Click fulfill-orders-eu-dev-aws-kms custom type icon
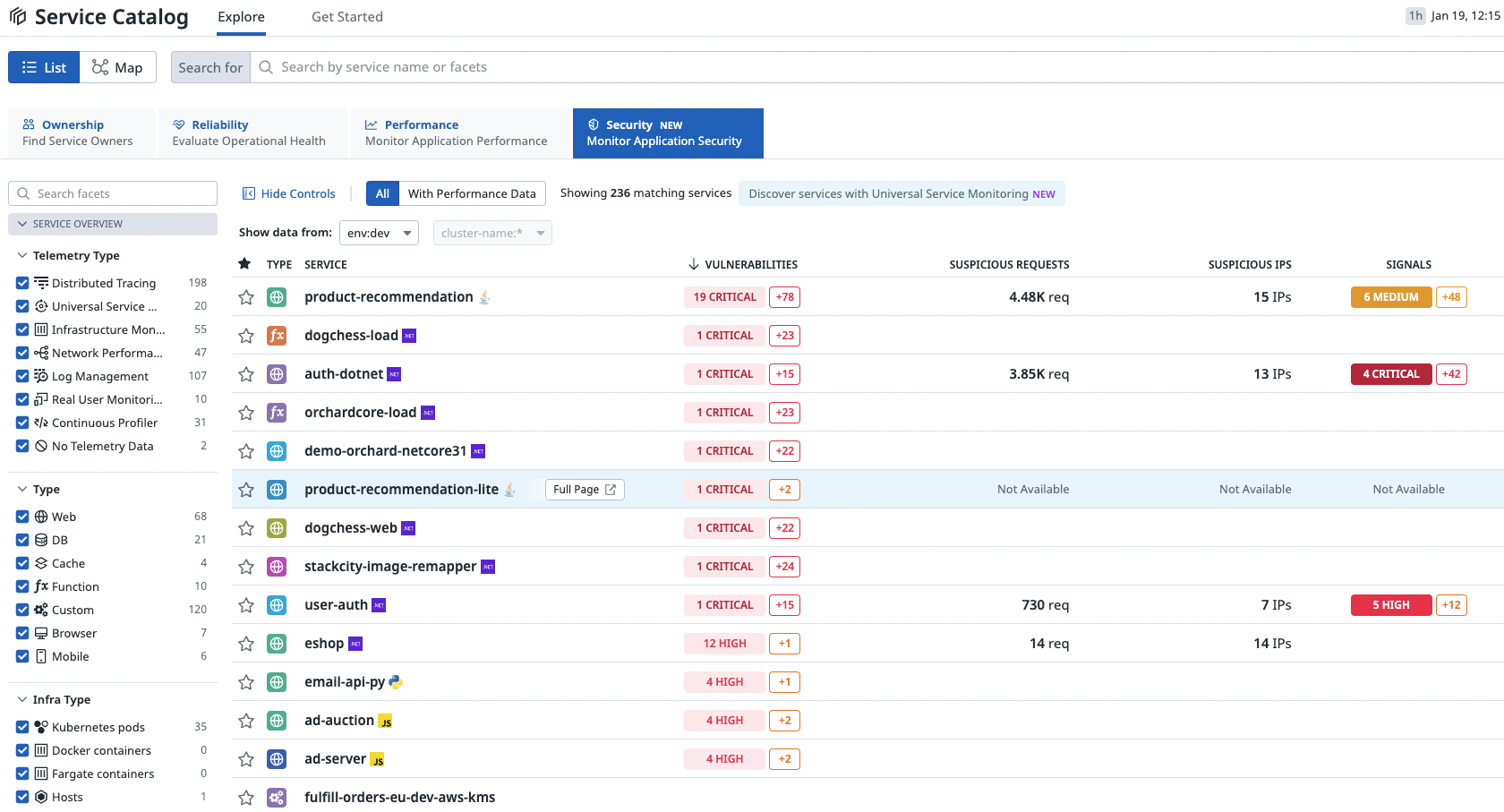This screenshot has width=1504, height=812. (x=277, y=798)
